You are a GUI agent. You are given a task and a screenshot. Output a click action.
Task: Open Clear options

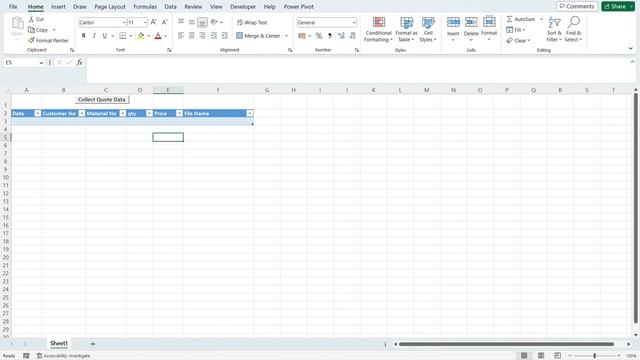518,40
